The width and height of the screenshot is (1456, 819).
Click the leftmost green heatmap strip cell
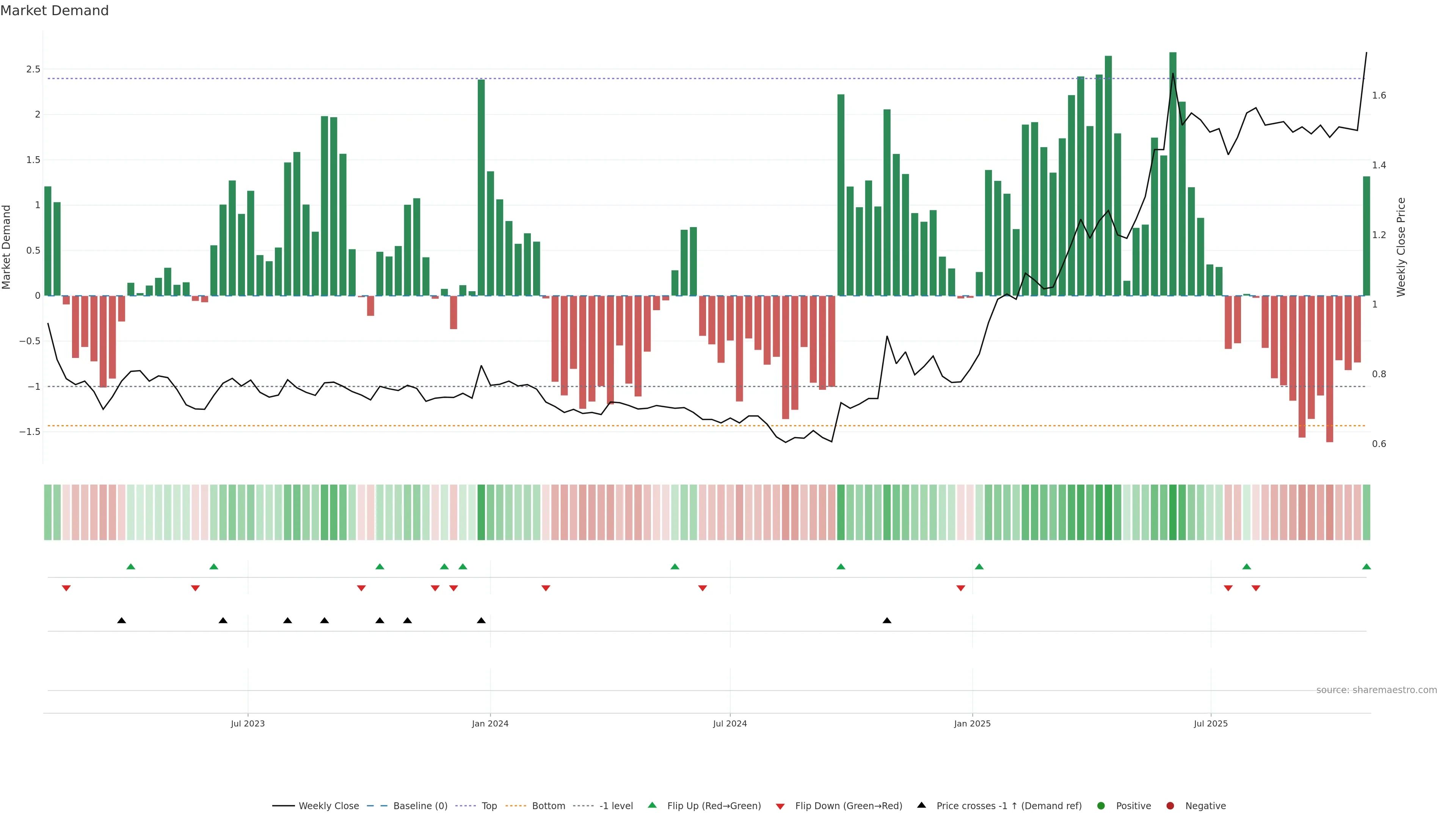[48, 512]
